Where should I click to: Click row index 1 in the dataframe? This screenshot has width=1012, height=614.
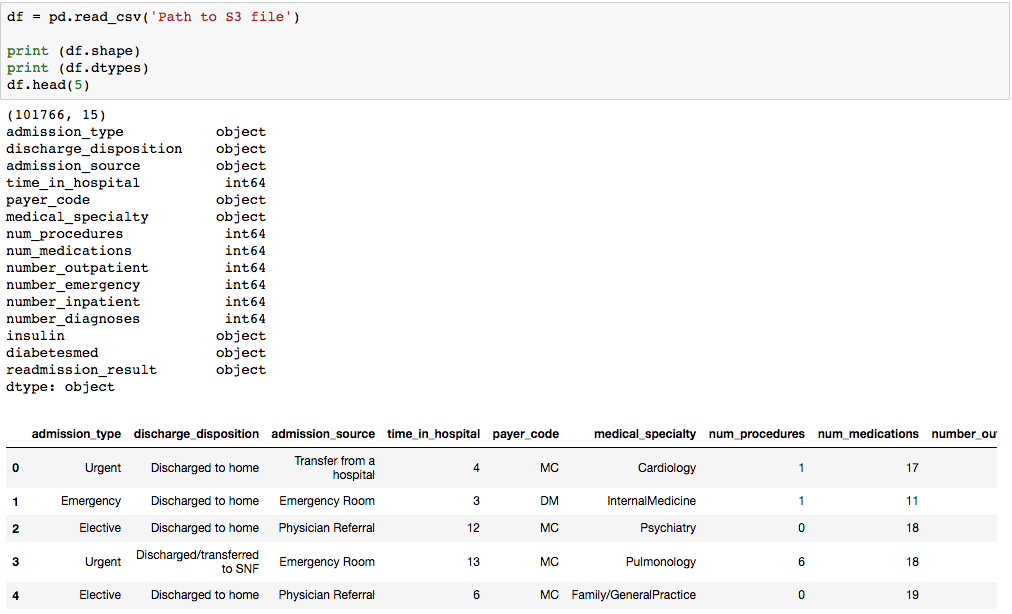coord(15,502)
